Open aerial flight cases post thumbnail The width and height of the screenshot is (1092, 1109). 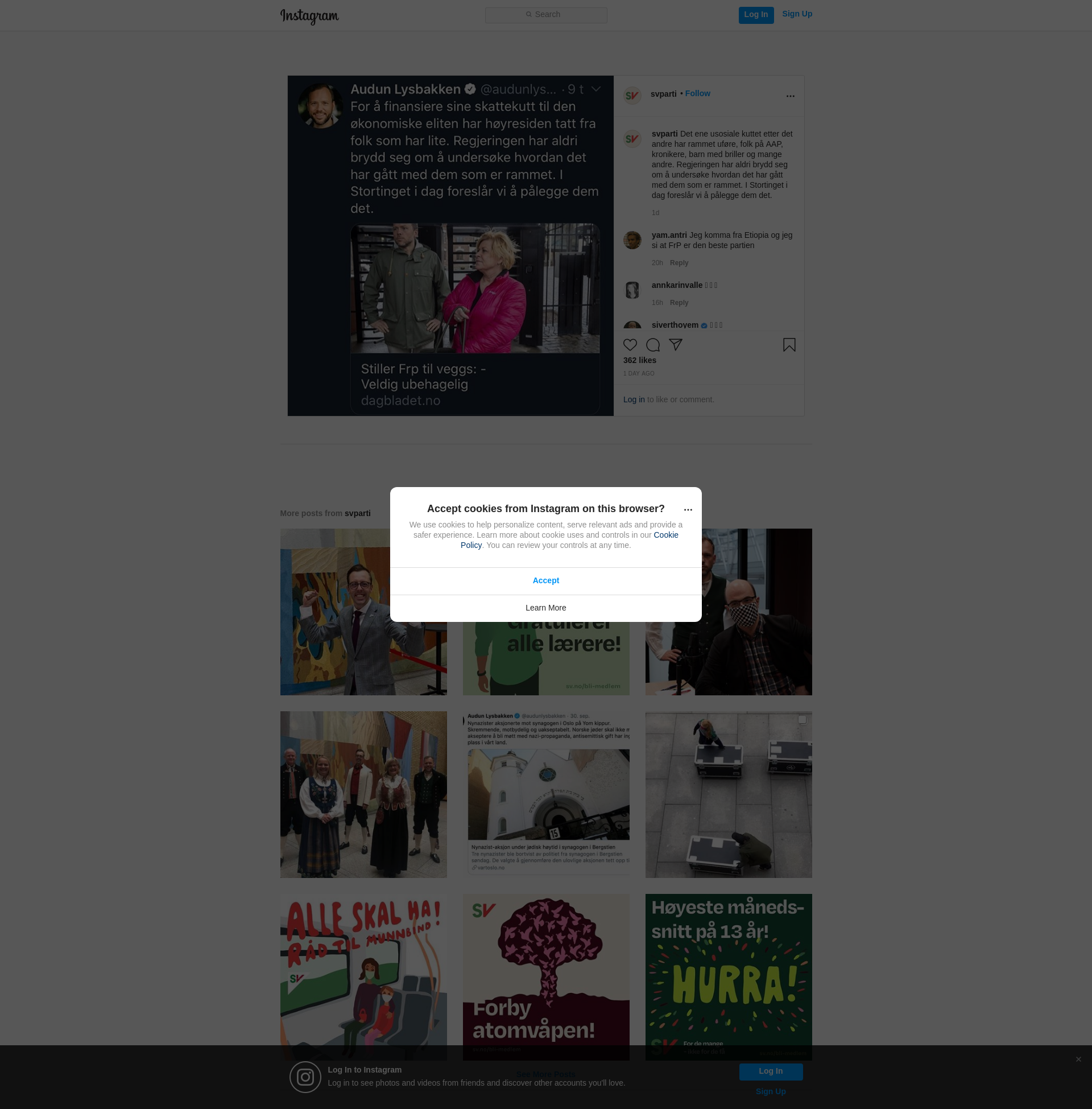[729, 795]
